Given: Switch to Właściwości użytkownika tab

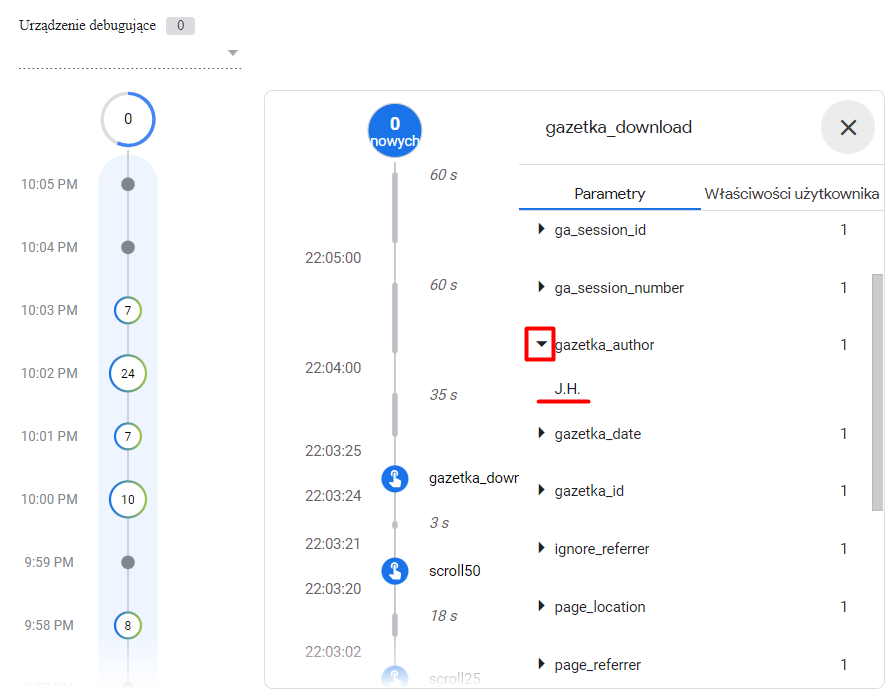Looking at the screenshot, I should (792, 194).
